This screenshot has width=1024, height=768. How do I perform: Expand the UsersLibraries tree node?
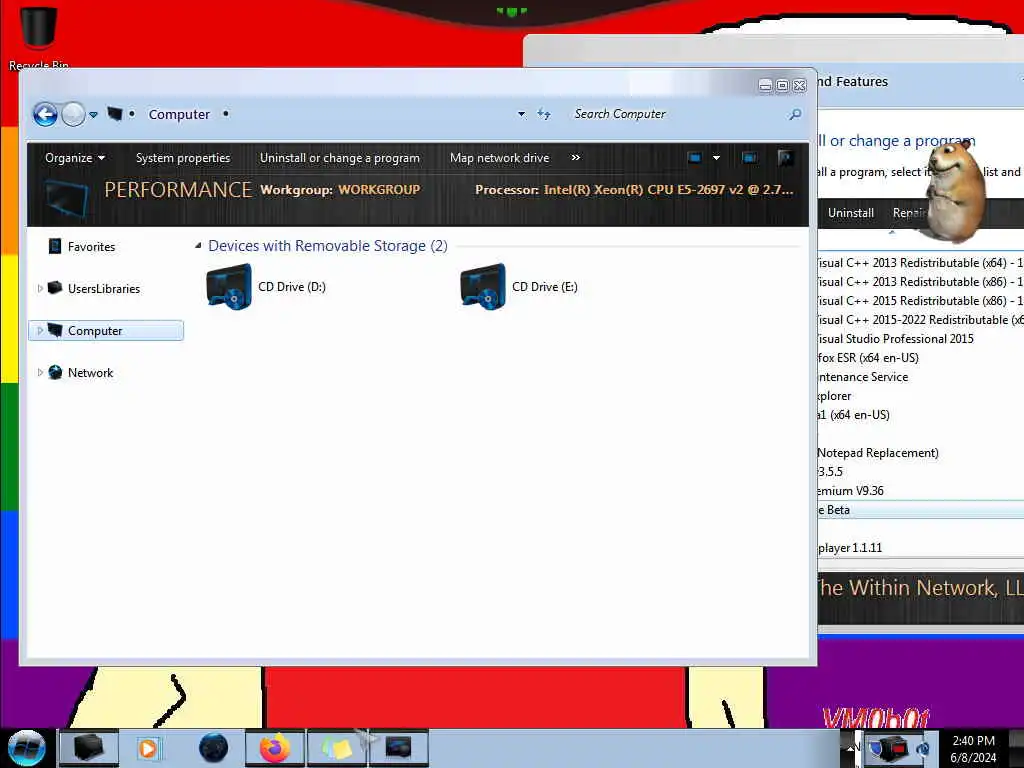click(40, 288)
